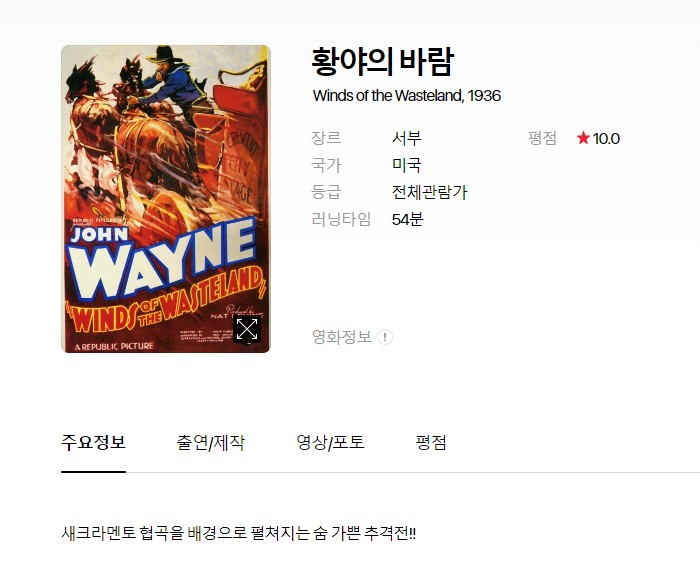
Task: Click the 10.0 rating score
Action: (x=606, y=138)
